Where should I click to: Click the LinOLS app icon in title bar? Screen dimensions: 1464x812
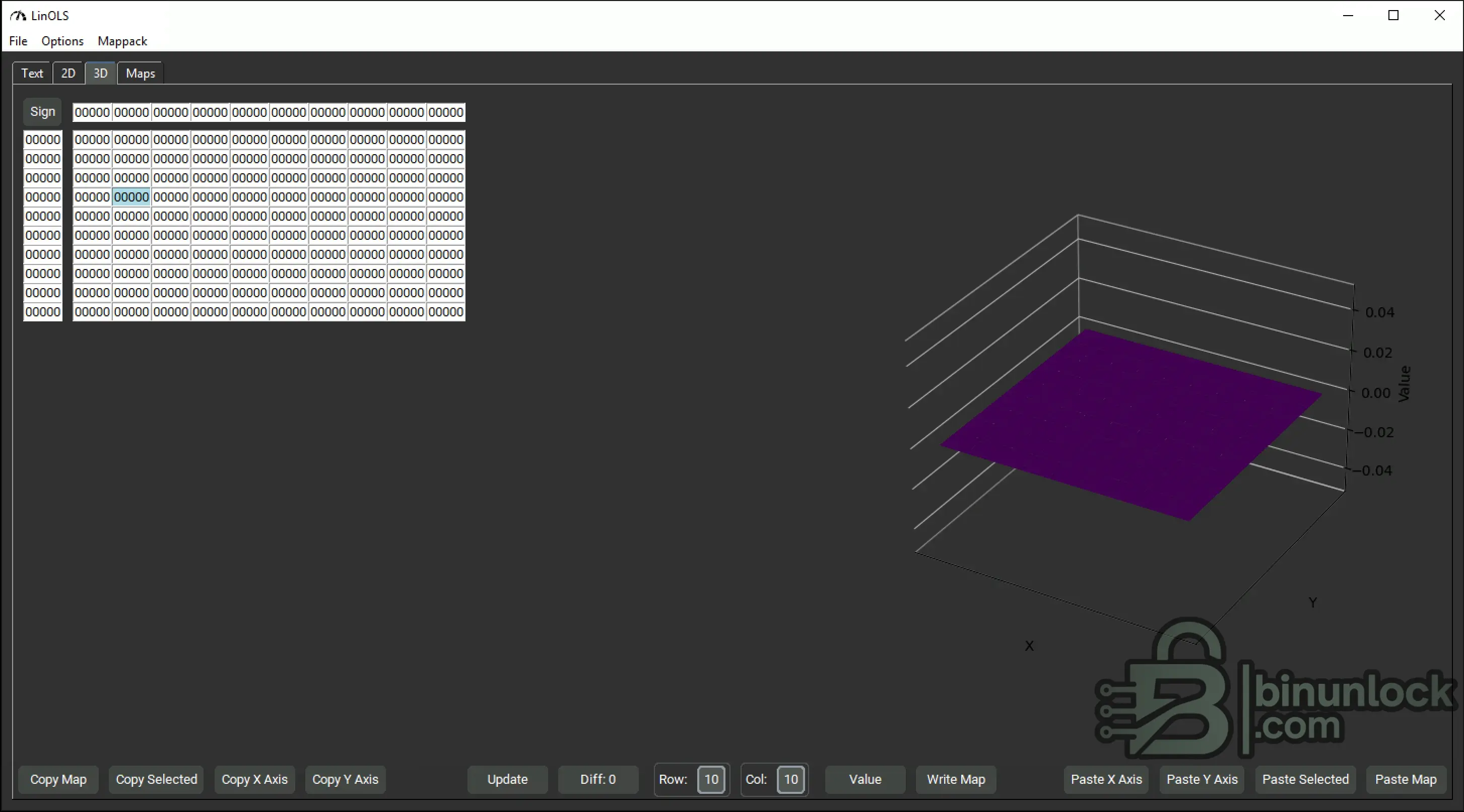(x=18, y=15)
